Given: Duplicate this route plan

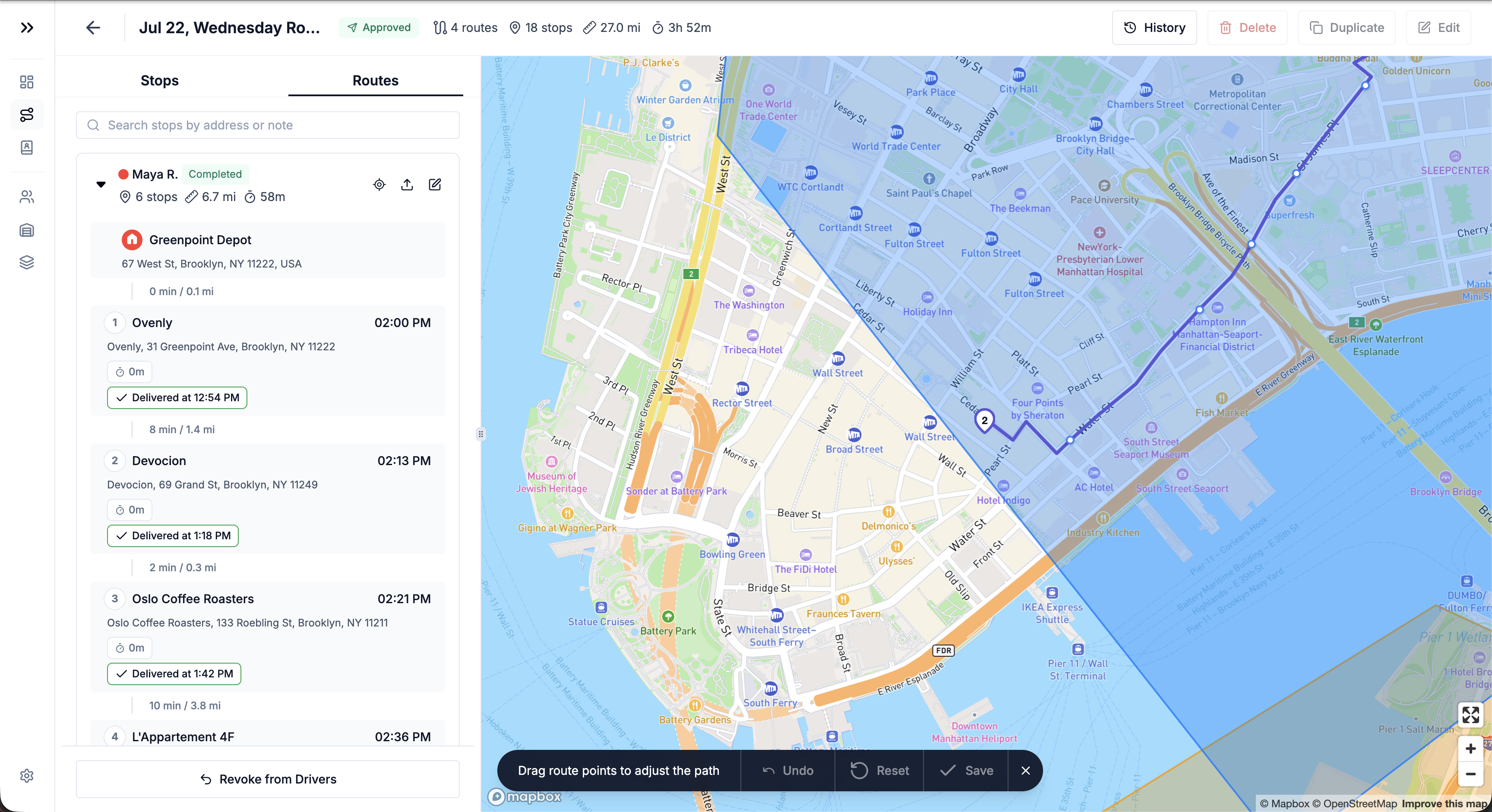Looking at the screenshot, I should 1347,28.
